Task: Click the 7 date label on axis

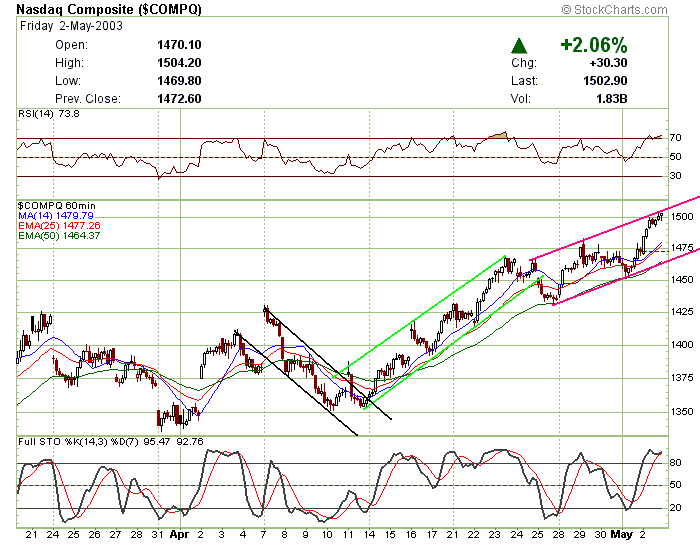Action: pos(264,534)
